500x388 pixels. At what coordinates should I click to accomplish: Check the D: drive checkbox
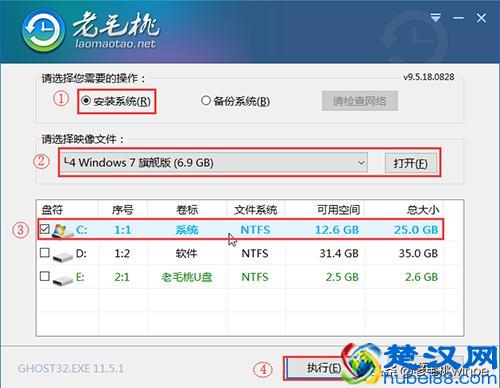pos(45,253)
